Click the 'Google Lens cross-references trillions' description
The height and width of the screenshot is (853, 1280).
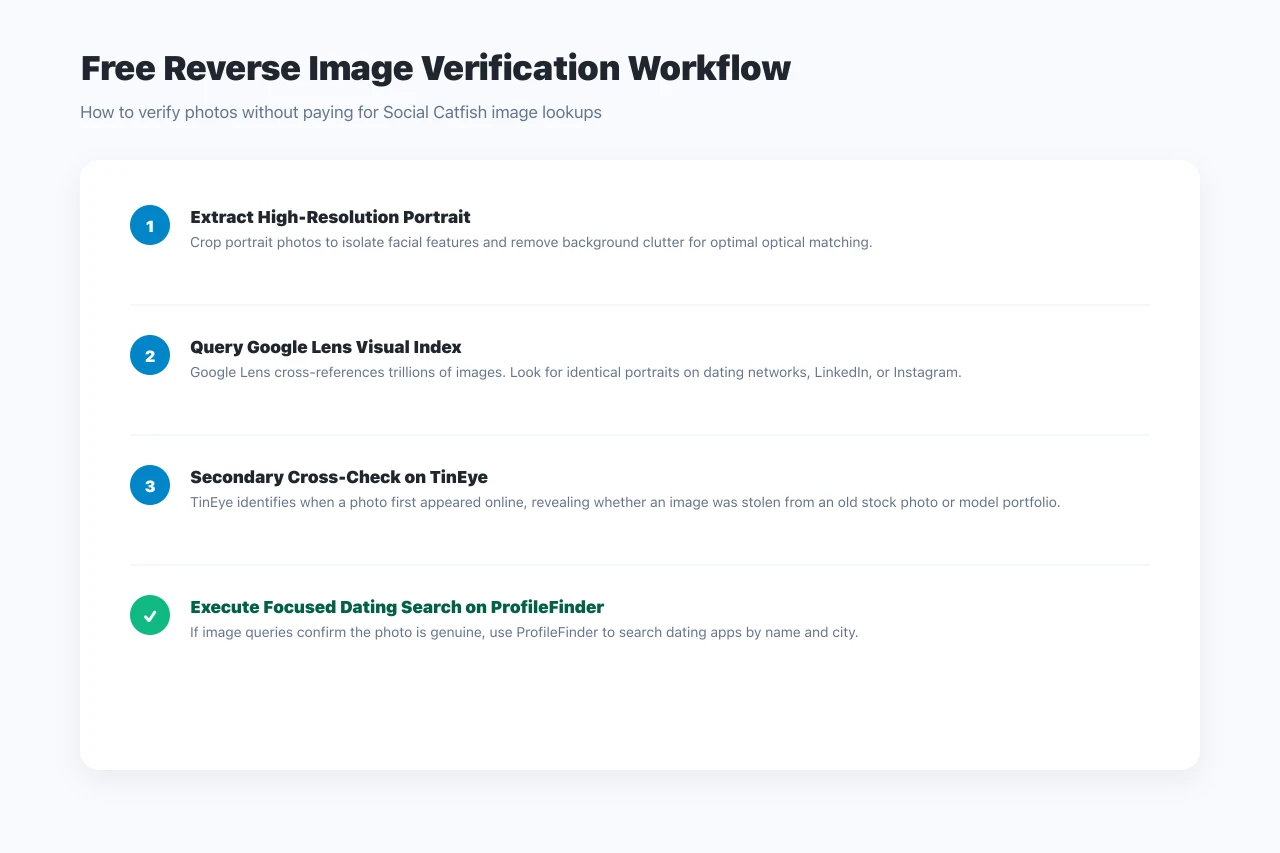point(576,372)
